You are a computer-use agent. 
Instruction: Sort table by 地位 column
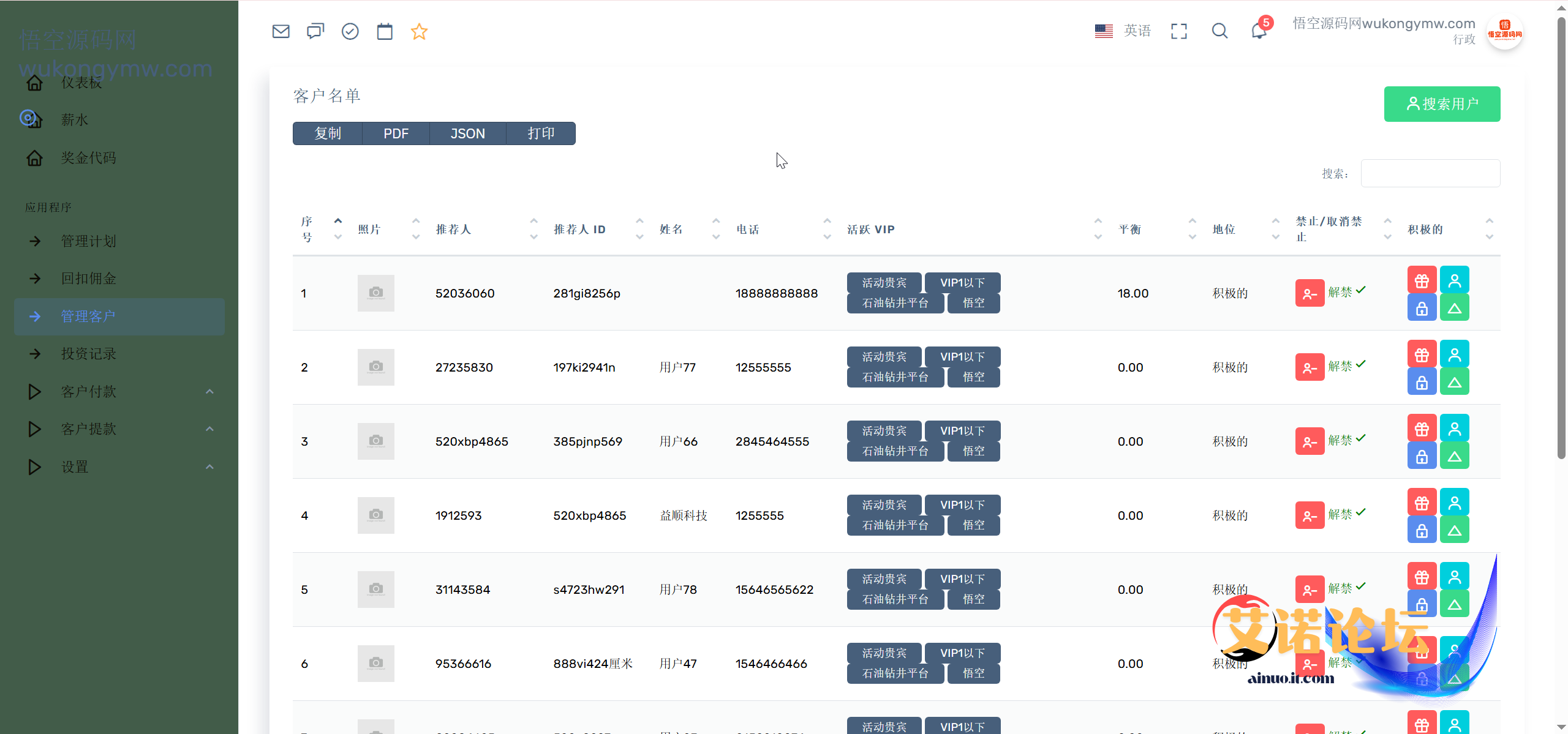1245,229
